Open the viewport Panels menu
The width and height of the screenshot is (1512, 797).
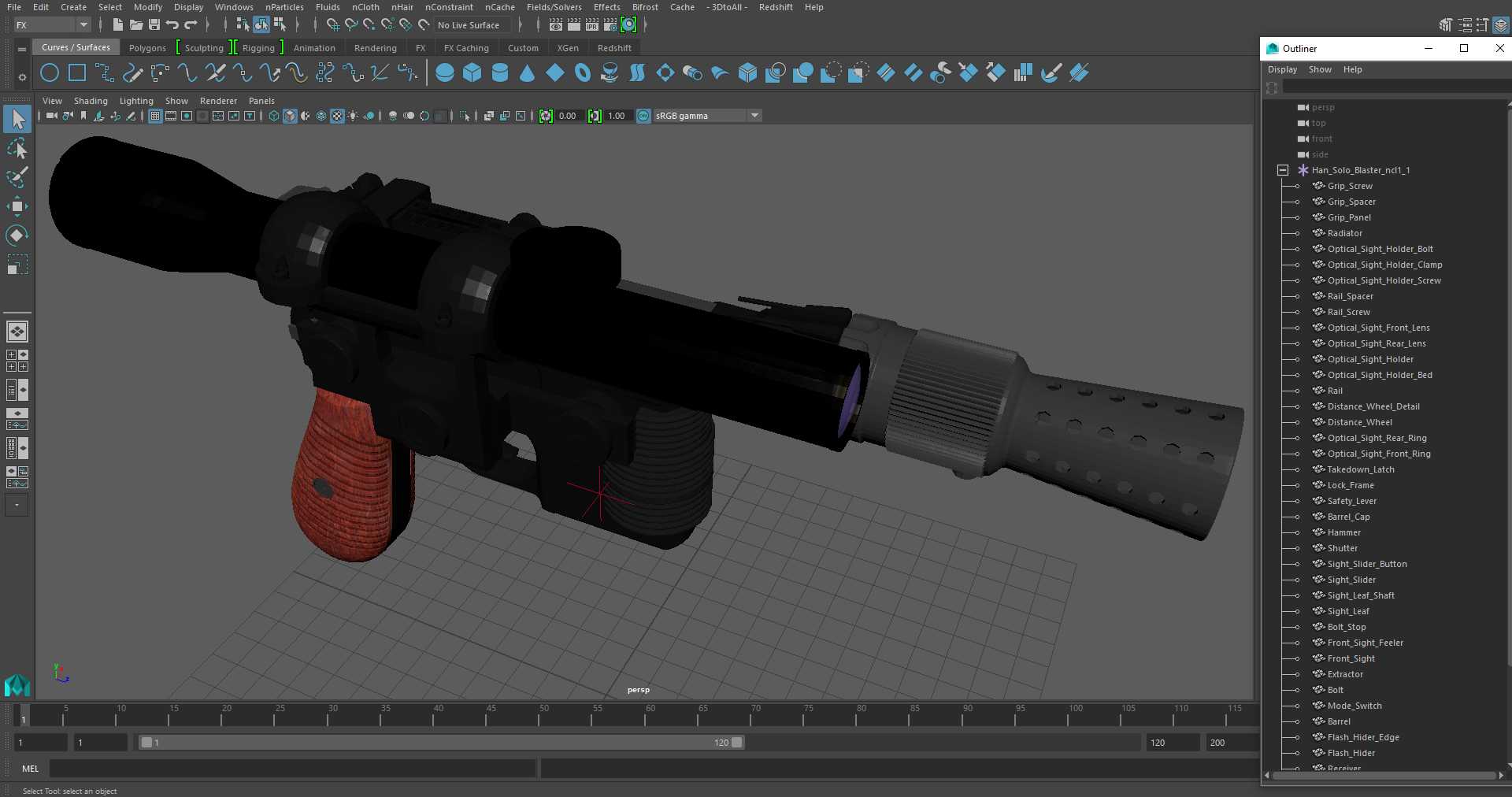click(261, 101)
